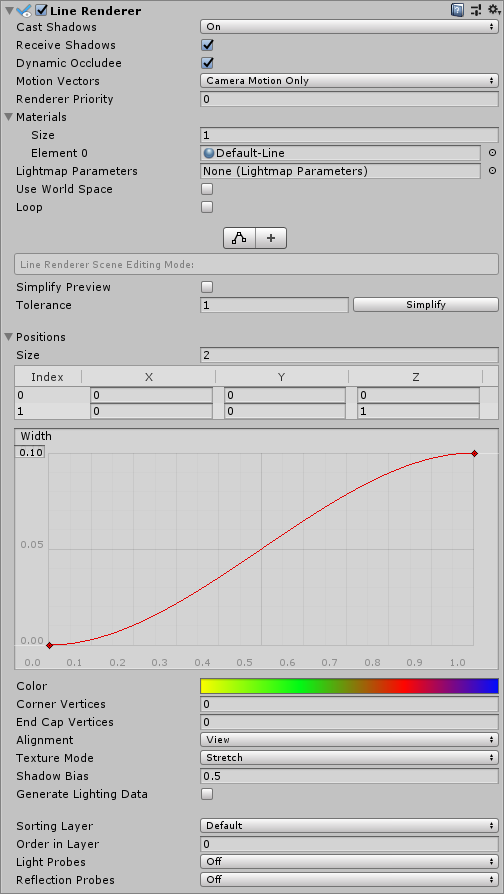The width and height of the screenshot is (504, 894).
Task: Select the end keyframe on width curve
Action: point(474,453)
